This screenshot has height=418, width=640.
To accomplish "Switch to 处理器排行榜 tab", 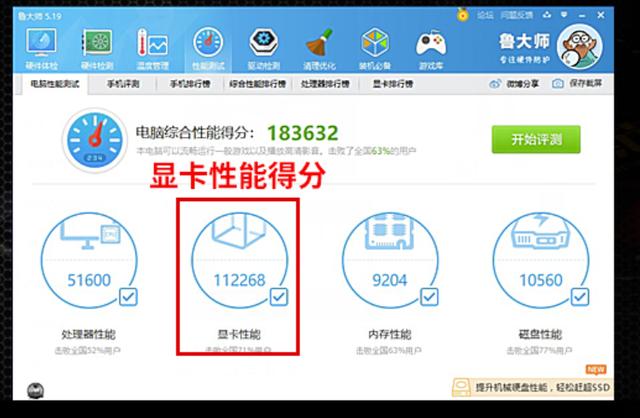I will coord(325,84).
